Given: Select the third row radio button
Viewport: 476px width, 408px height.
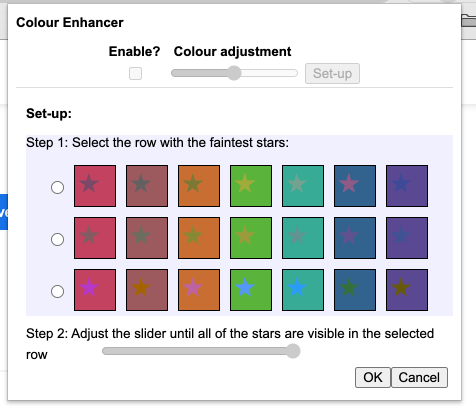Looking at the screenshot, I should (x=57, y=291).
